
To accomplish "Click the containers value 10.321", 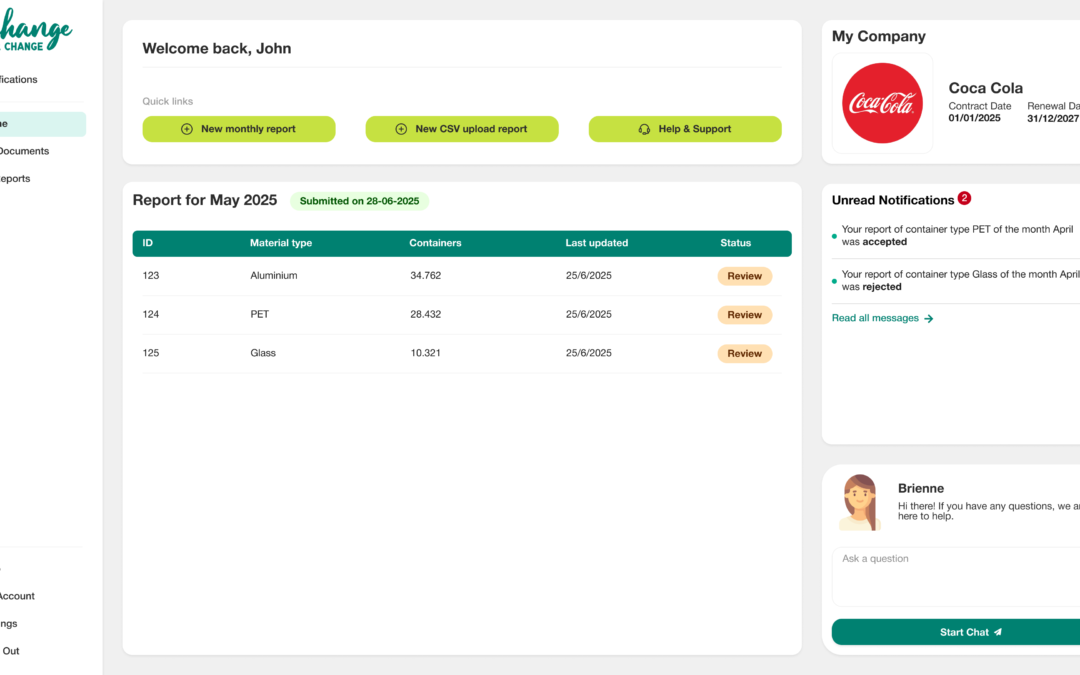I will point(426,353).
